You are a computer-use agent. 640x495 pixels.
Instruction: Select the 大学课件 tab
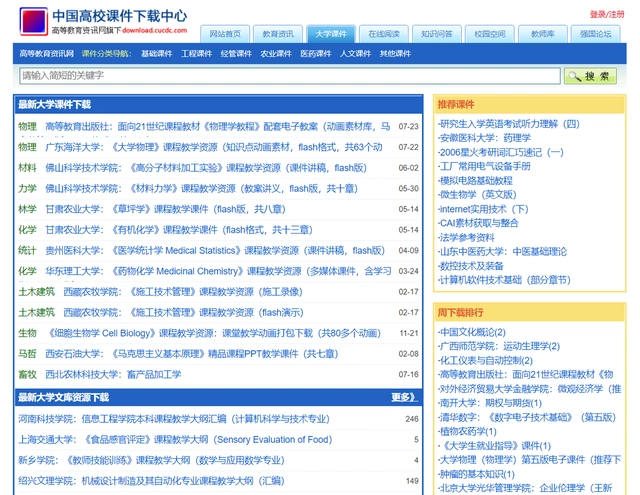[331, 34]
